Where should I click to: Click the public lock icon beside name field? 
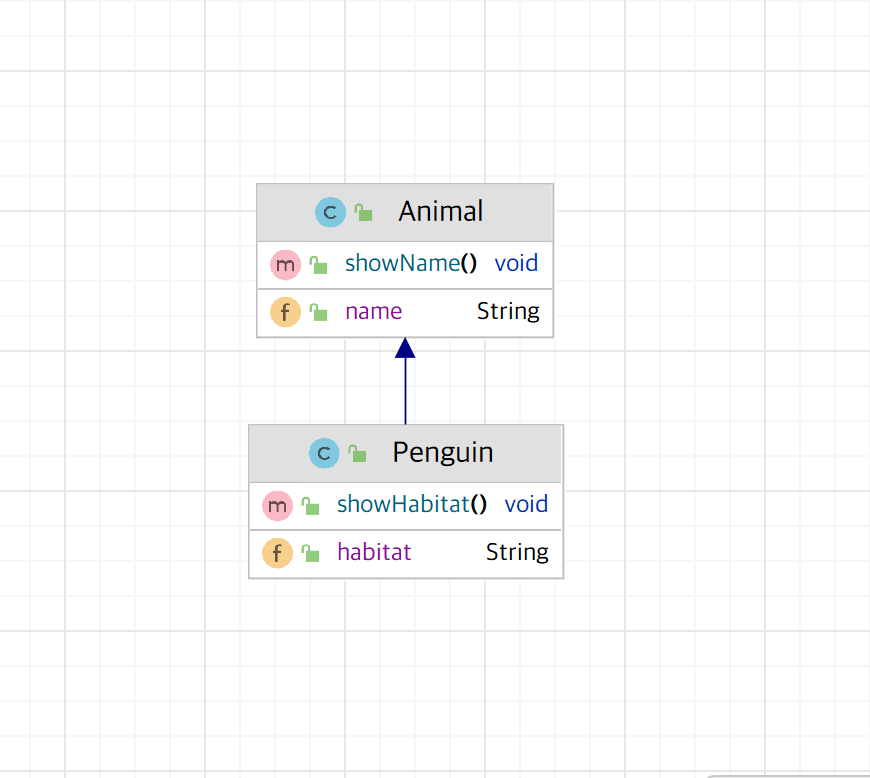[318, 312]
